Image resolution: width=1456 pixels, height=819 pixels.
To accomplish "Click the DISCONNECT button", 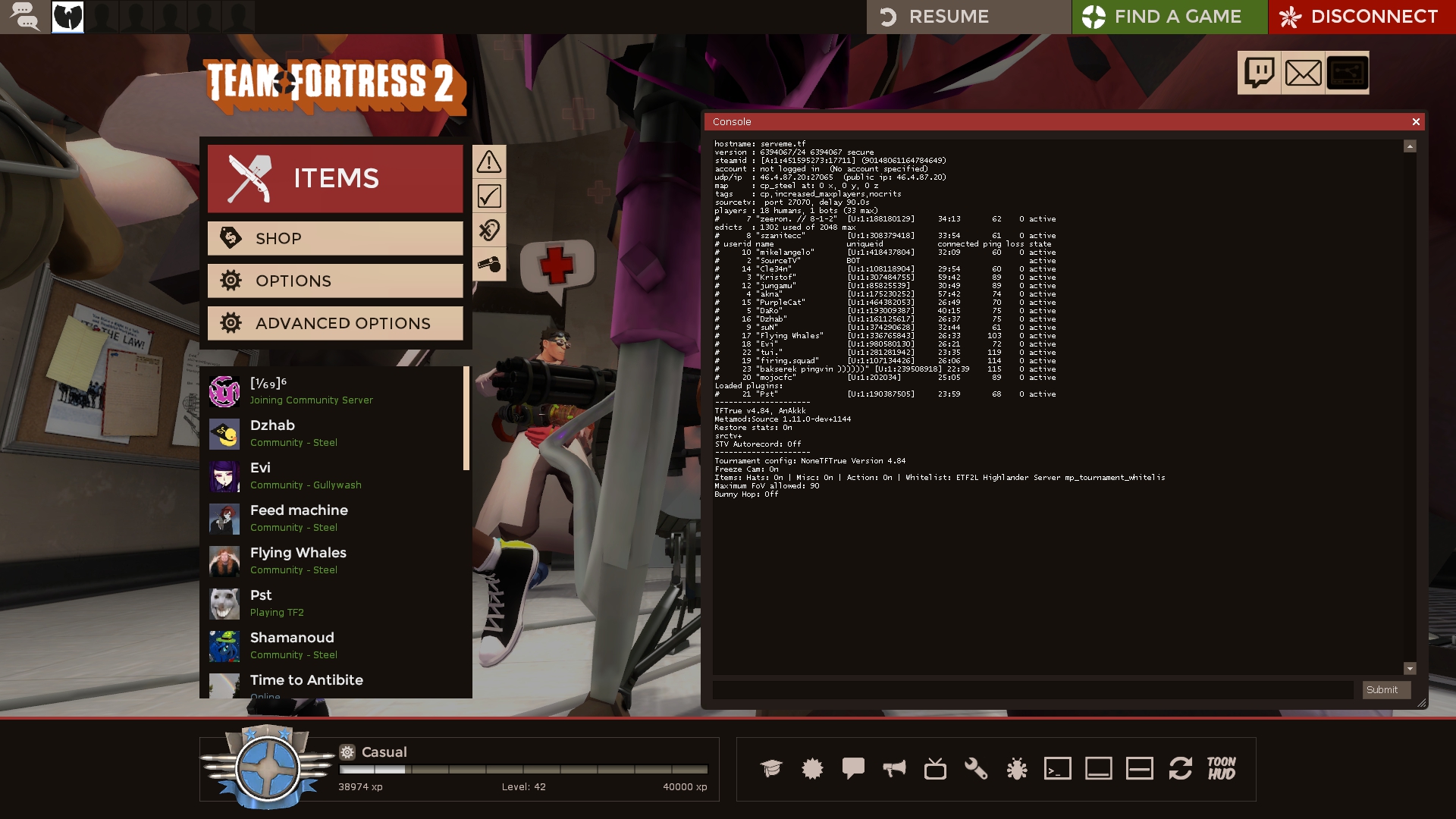I will tap(1361, 17).
